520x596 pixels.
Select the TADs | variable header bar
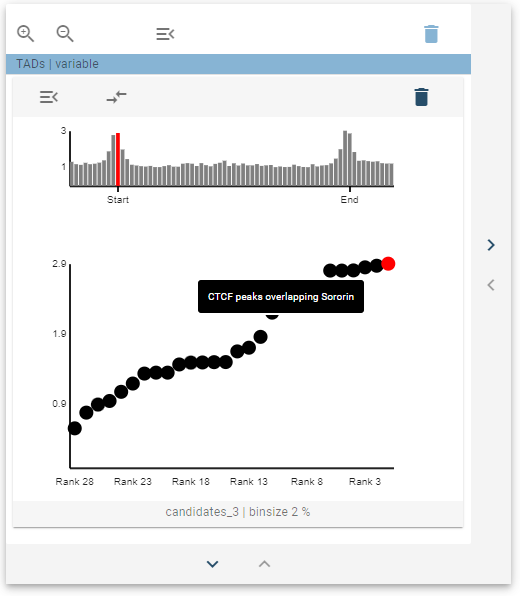tap(238, 64)
